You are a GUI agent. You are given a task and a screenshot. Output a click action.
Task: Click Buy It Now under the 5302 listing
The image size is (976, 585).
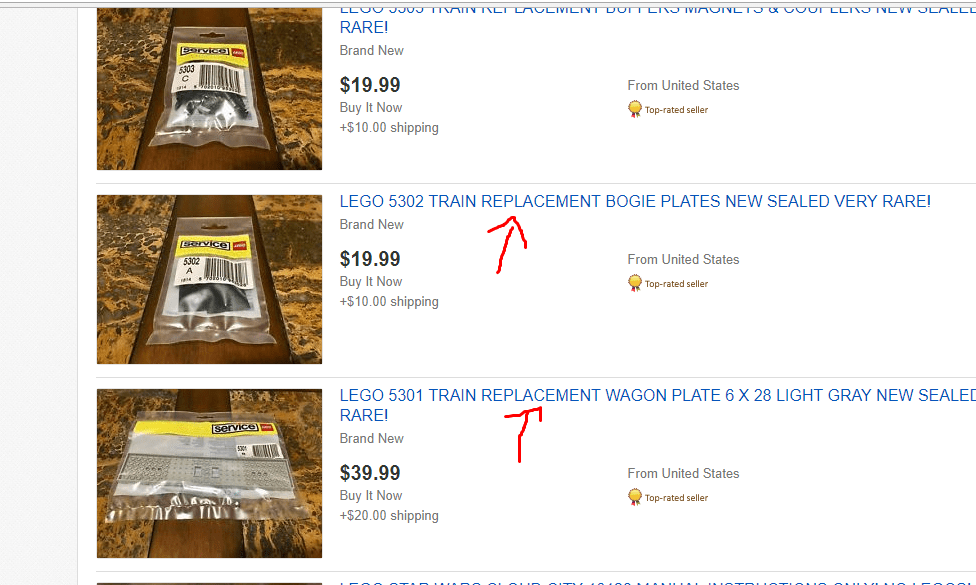click(x=371, y=282)
